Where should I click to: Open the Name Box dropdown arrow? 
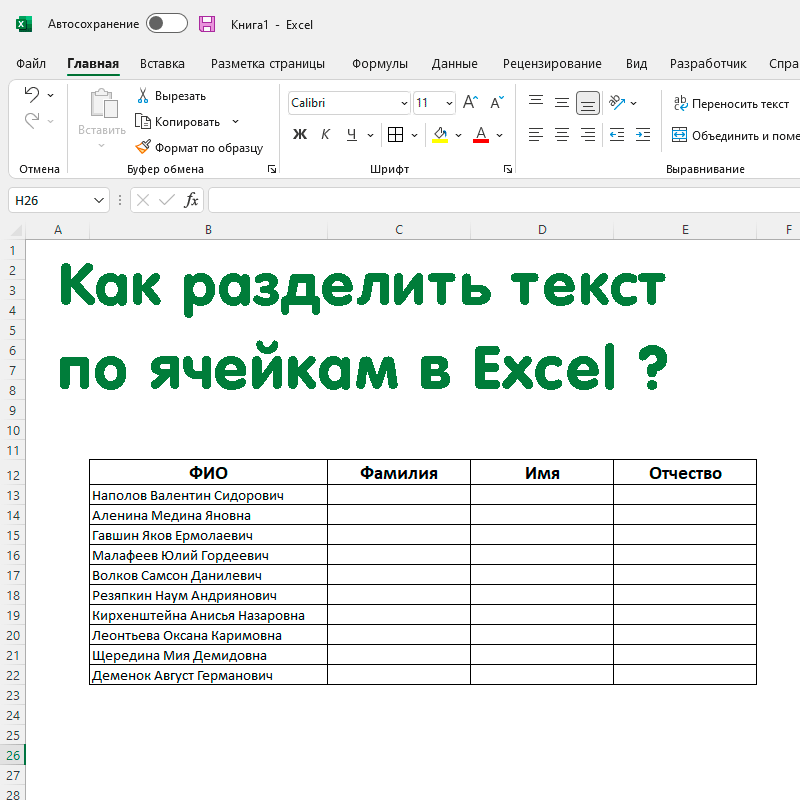click(x=99, y=201)
